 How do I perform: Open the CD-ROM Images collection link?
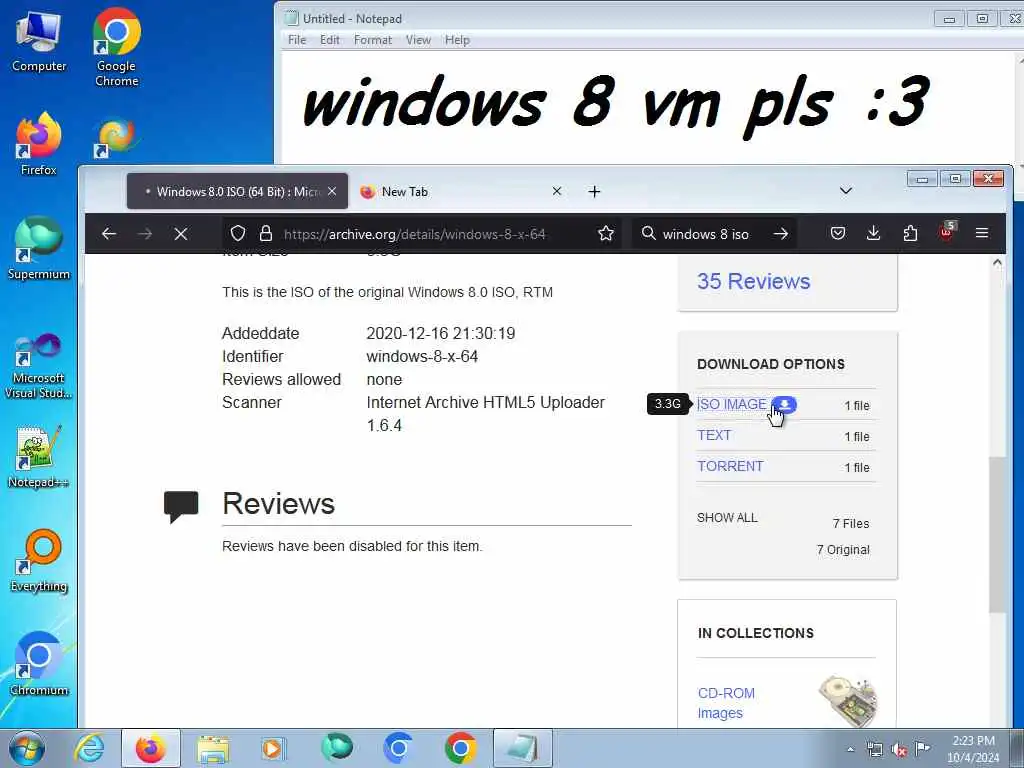pos(726,703)
